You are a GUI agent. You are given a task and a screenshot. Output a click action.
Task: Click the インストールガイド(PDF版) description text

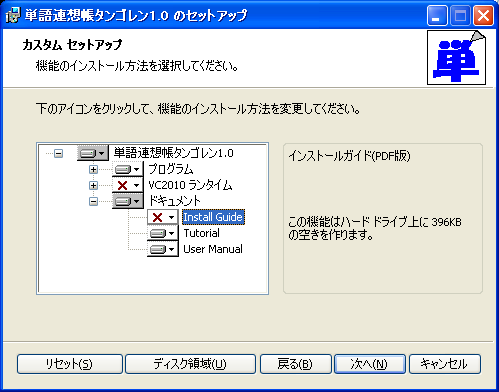(x=349, y=156)
